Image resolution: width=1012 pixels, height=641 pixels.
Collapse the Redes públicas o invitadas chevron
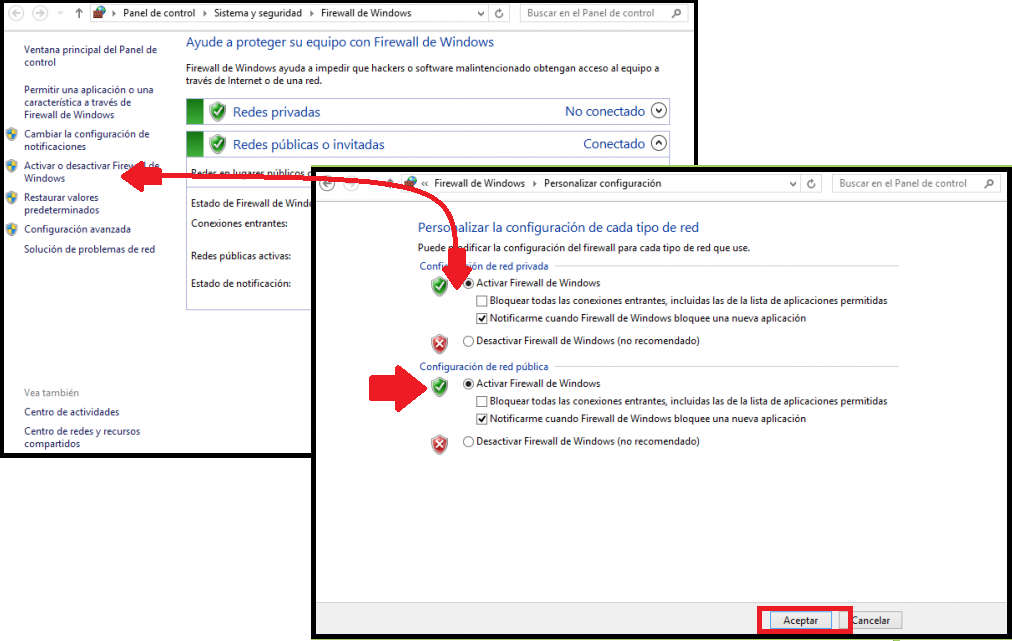(x=658, y=143)
